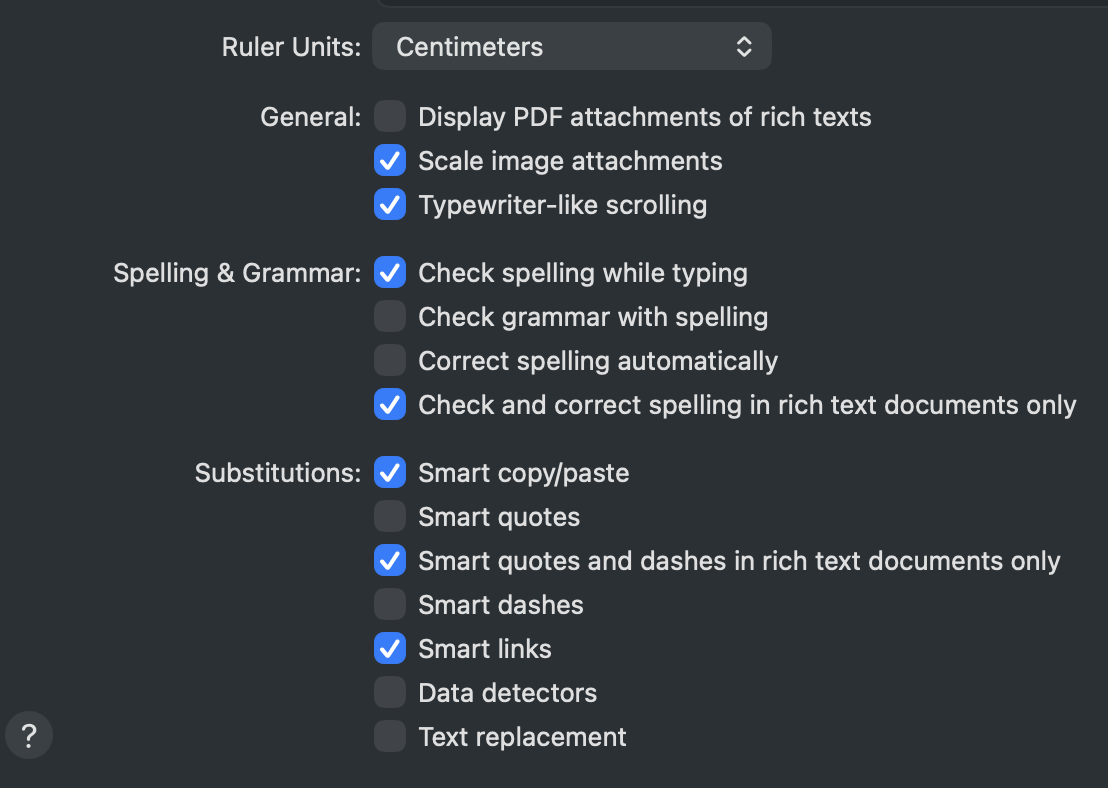
Task: Open the help question mark button
Action: click(29, 737)
